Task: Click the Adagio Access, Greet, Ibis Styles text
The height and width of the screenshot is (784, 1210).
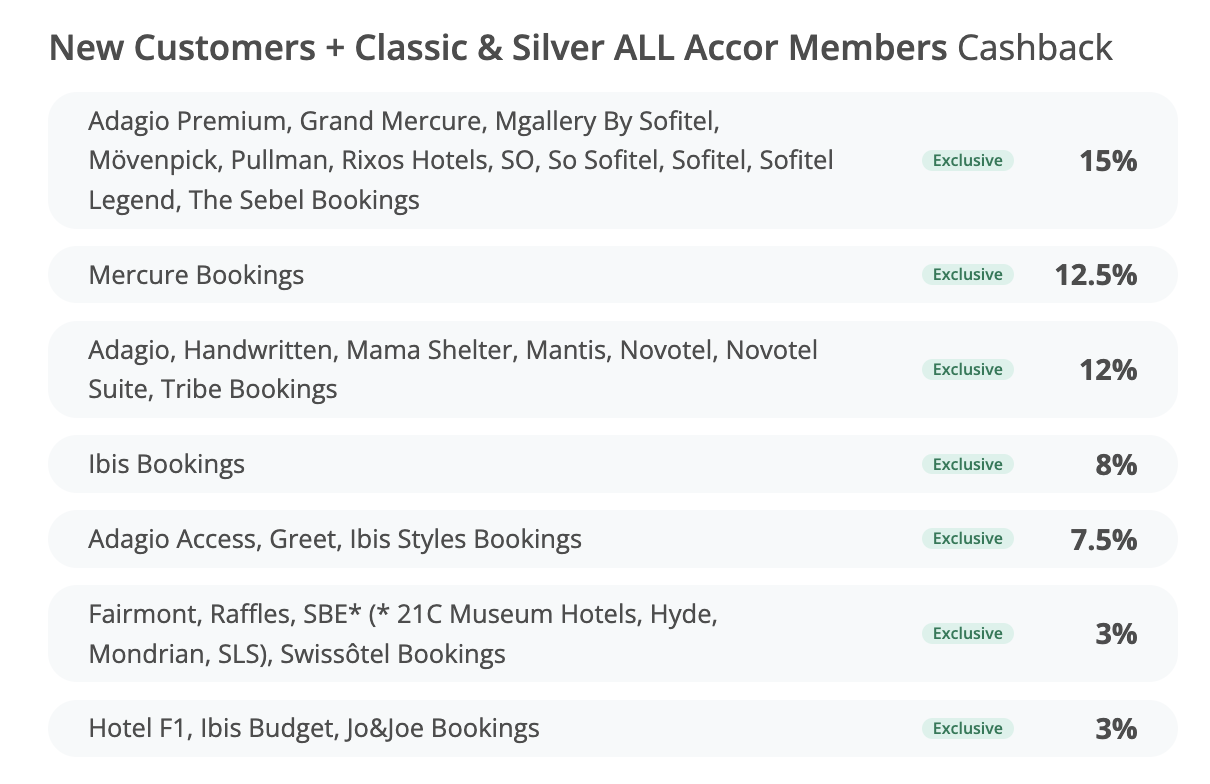Action: (334, 539)
